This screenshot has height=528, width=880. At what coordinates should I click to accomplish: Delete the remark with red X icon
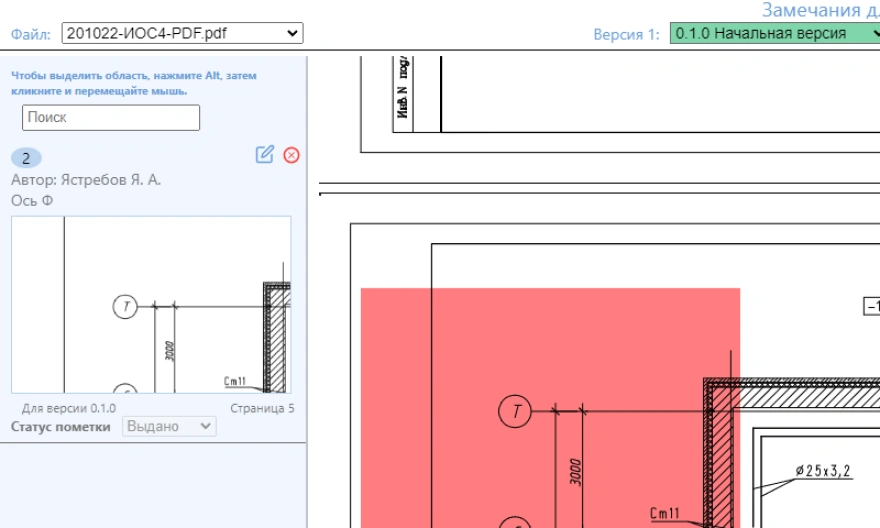tap(291, 155)
